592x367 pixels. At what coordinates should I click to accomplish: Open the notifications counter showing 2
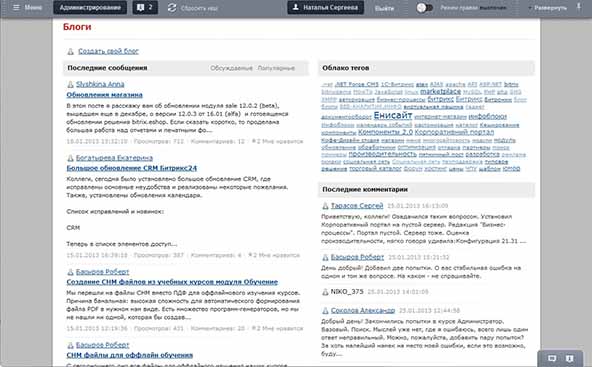point(145,8)
